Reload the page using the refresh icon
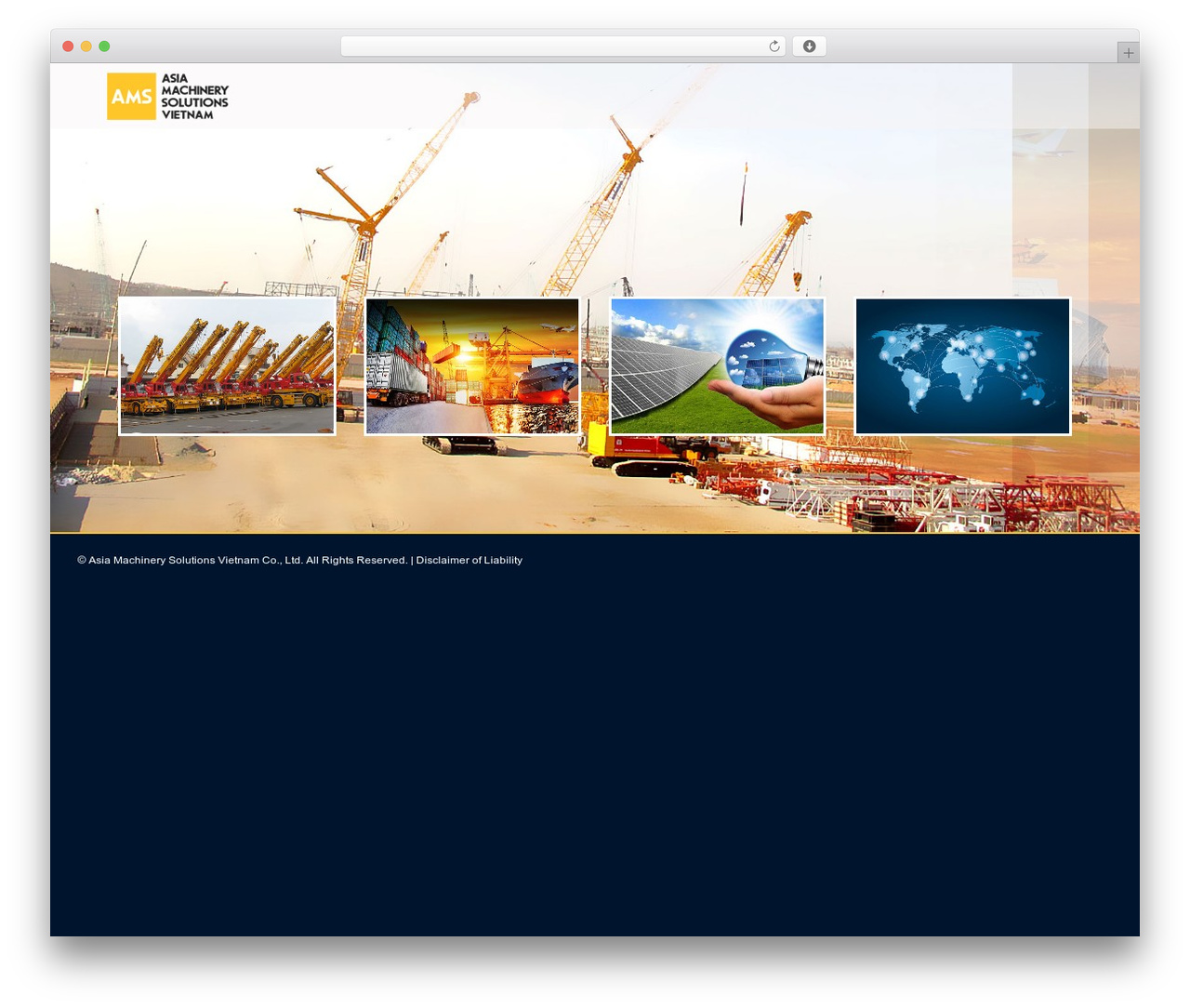1190x1008 pixels. [x=774, y=46]
